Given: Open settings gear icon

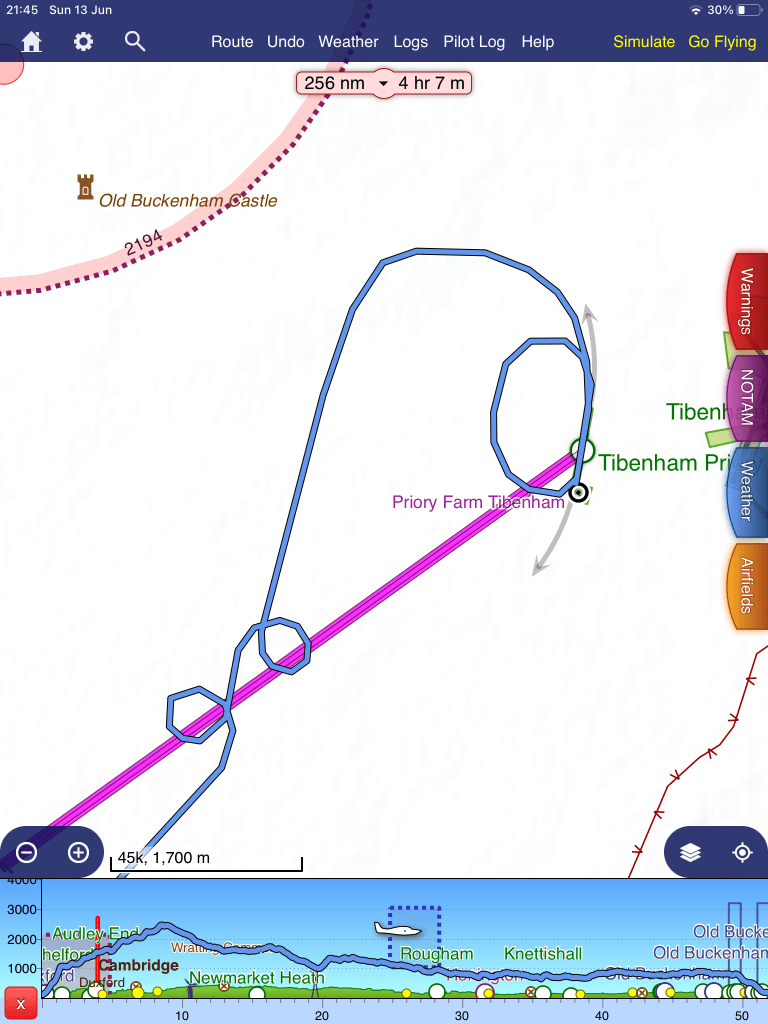Looking at the screenshot, I should click(83, 42).
